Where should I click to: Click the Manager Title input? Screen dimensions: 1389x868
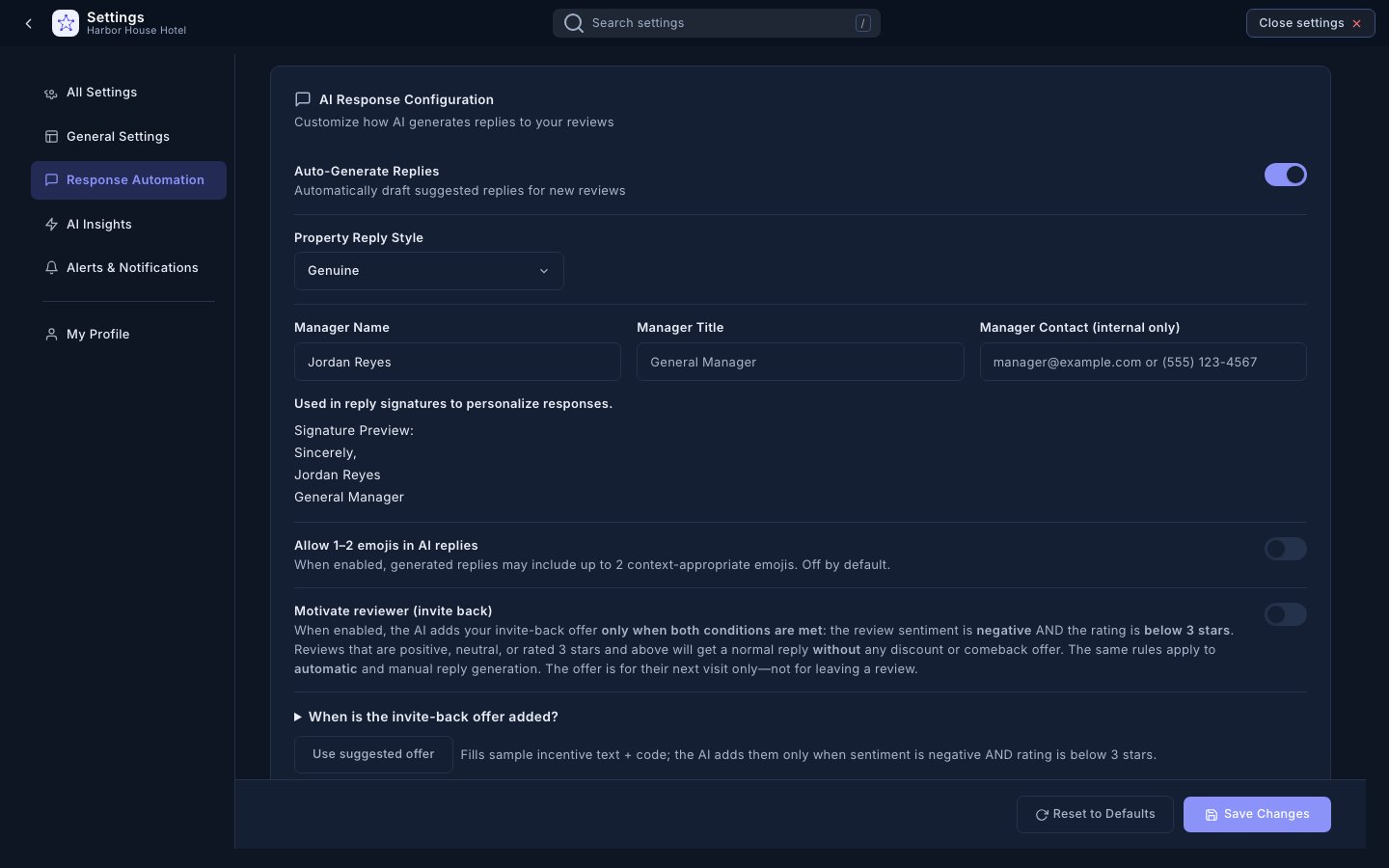click(801, 362)
